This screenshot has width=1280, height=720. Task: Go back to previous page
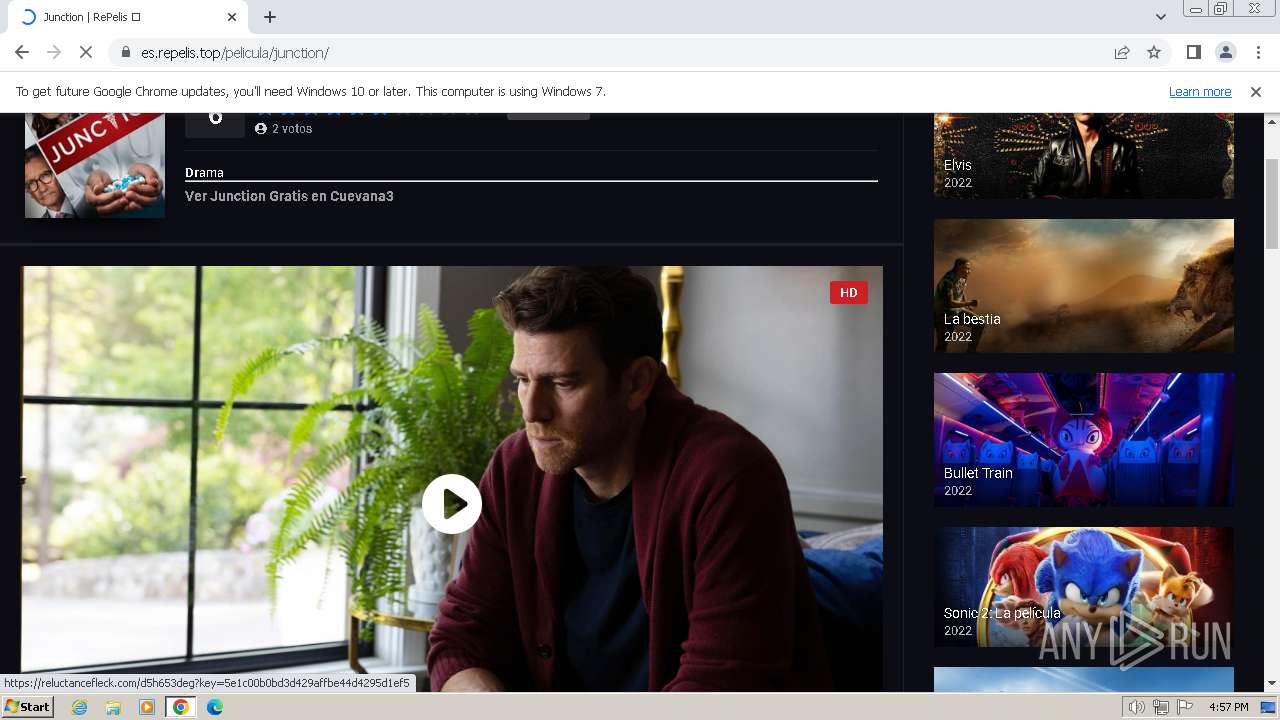[x=22, y=52]
